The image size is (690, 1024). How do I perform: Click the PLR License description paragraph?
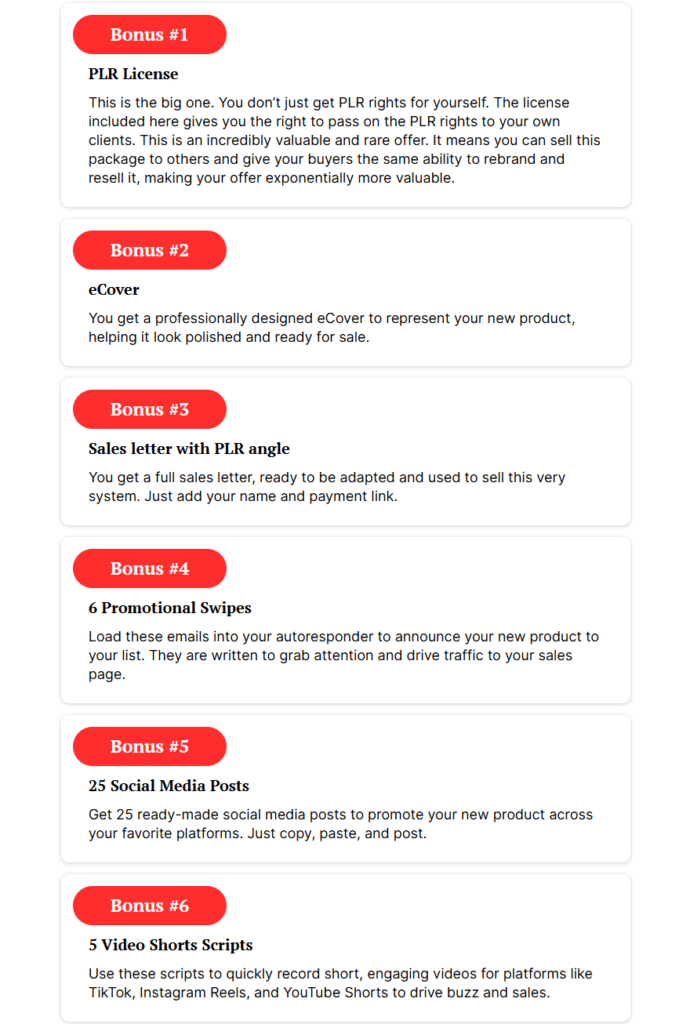(344, 140)
